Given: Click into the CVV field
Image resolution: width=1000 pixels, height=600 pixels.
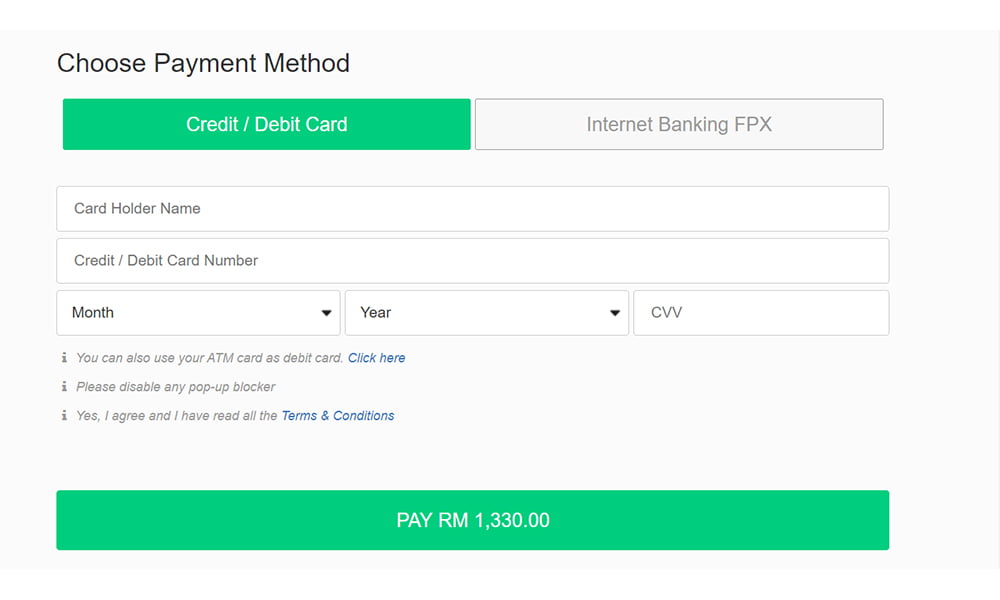Looking at the screenshot, I should click(761, 313).
